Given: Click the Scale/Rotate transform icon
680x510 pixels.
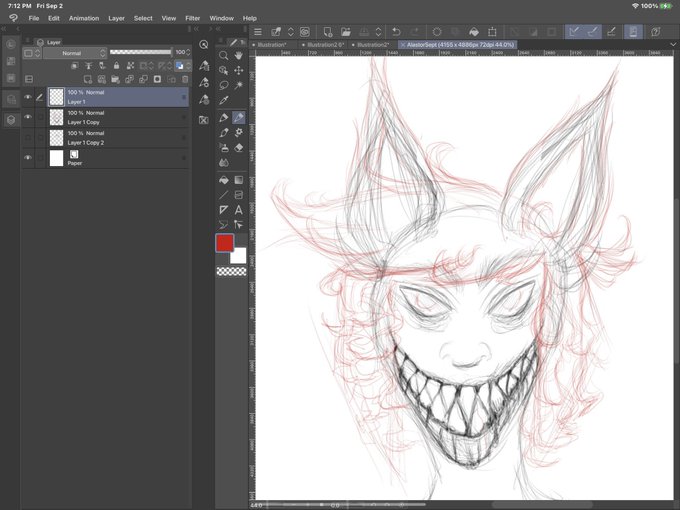Looking at the screenshot, I should [492, 32].
